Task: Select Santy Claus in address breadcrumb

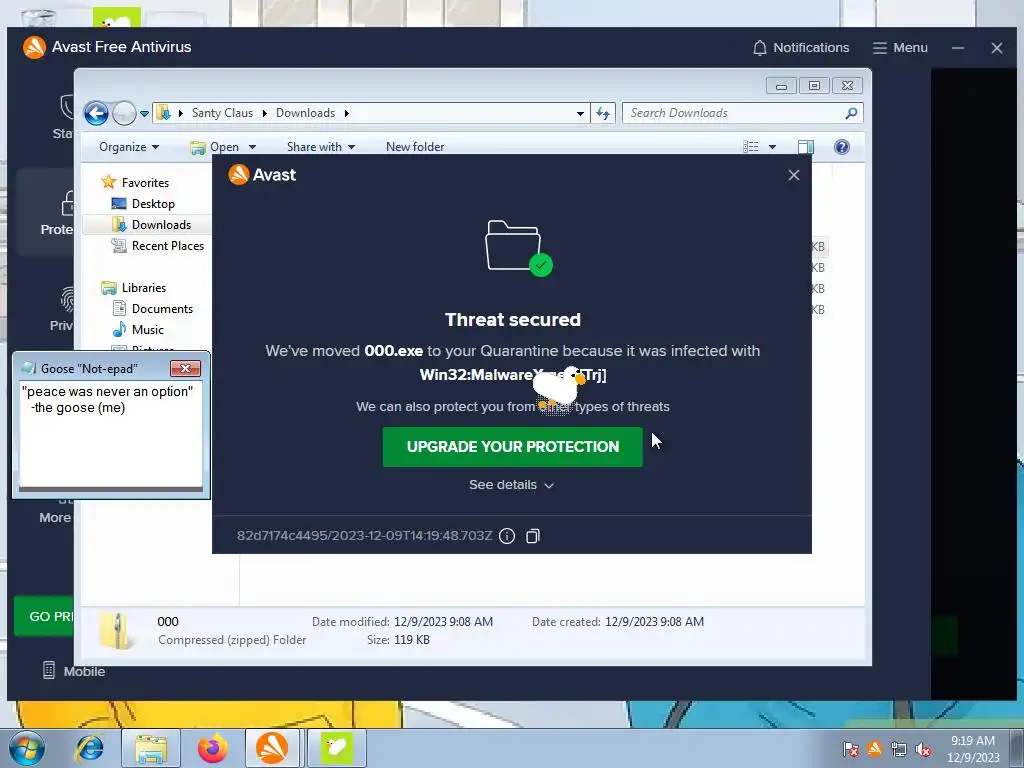Action: 222,113
